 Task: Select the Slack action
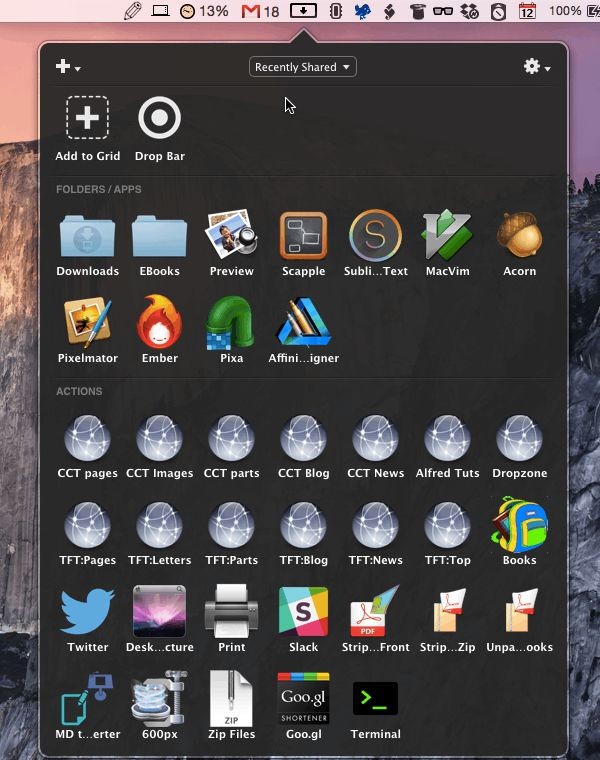click(303, 611)
